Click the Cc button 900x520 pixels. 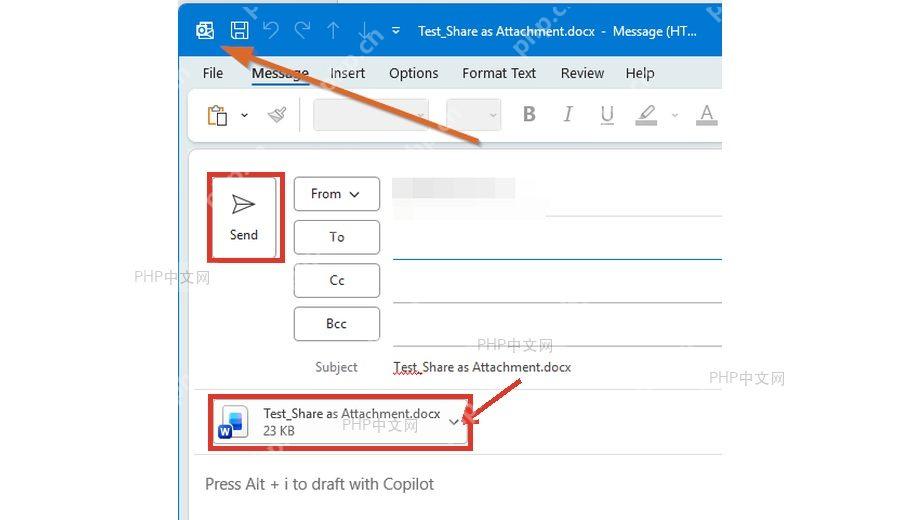tap(337, 281)
